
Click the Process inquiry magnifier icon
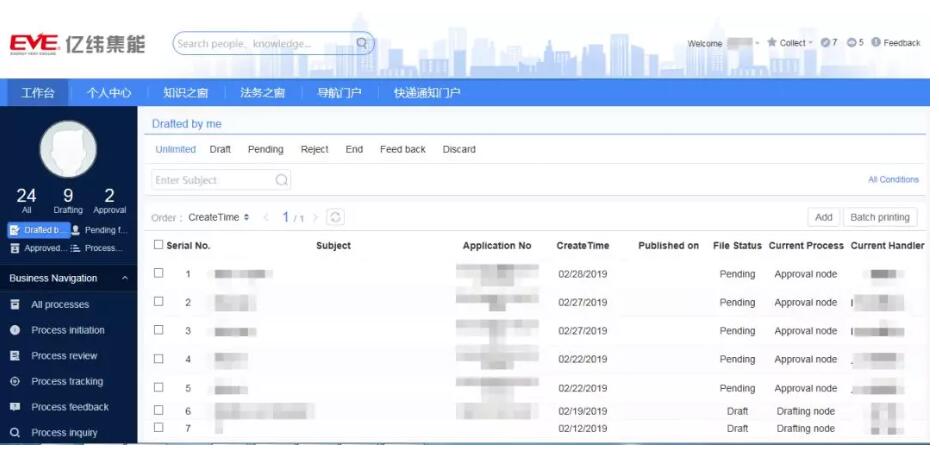15,433
